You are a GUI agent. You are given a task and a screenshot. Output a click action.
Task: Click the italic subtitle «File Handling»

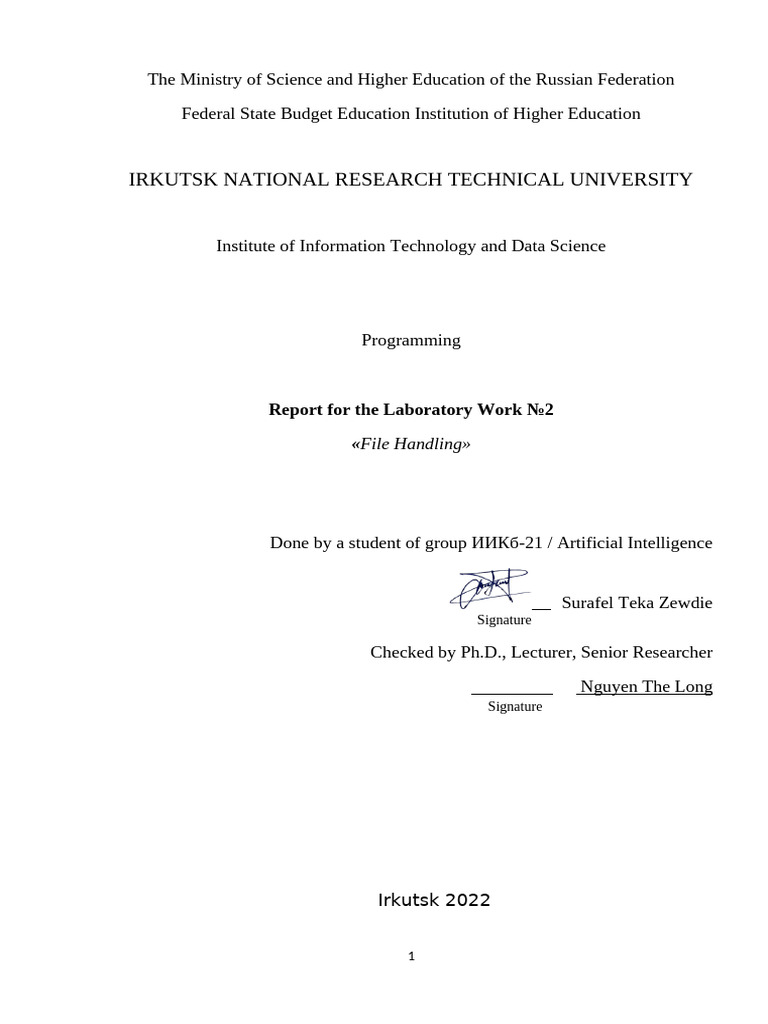411,444
